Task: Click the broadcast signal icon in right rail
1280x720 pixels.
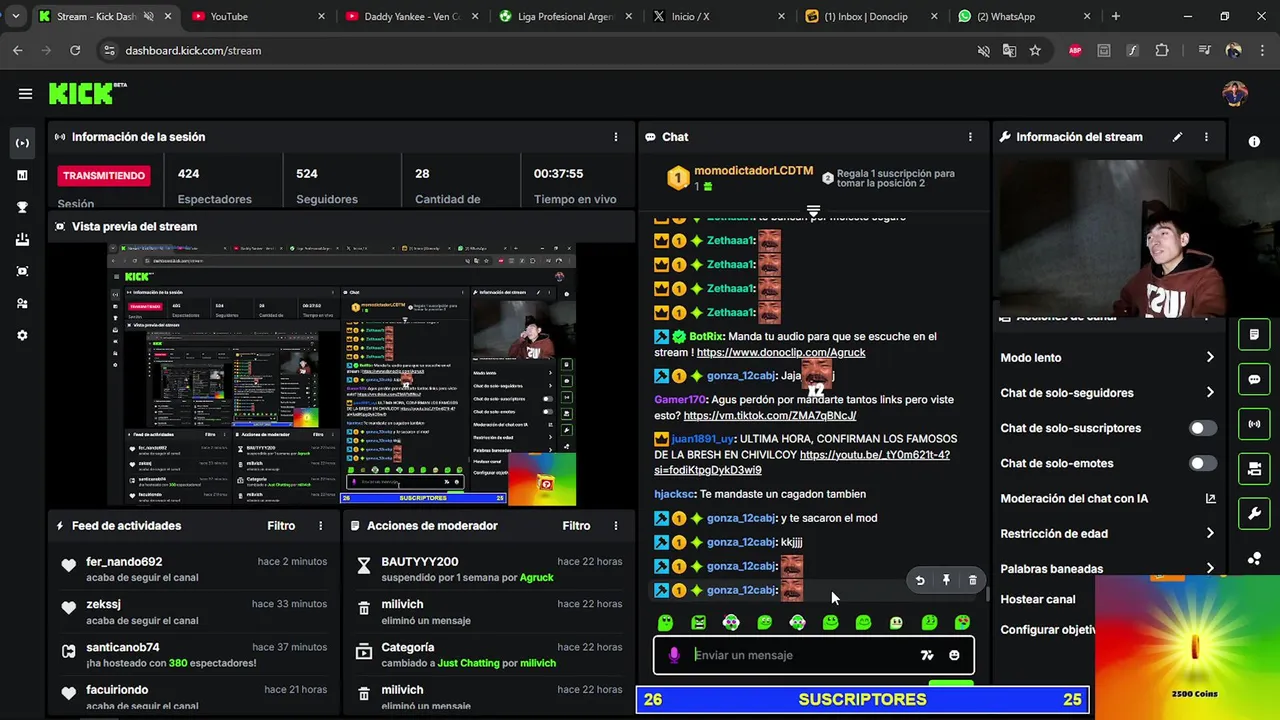Action: (1254, 424)
